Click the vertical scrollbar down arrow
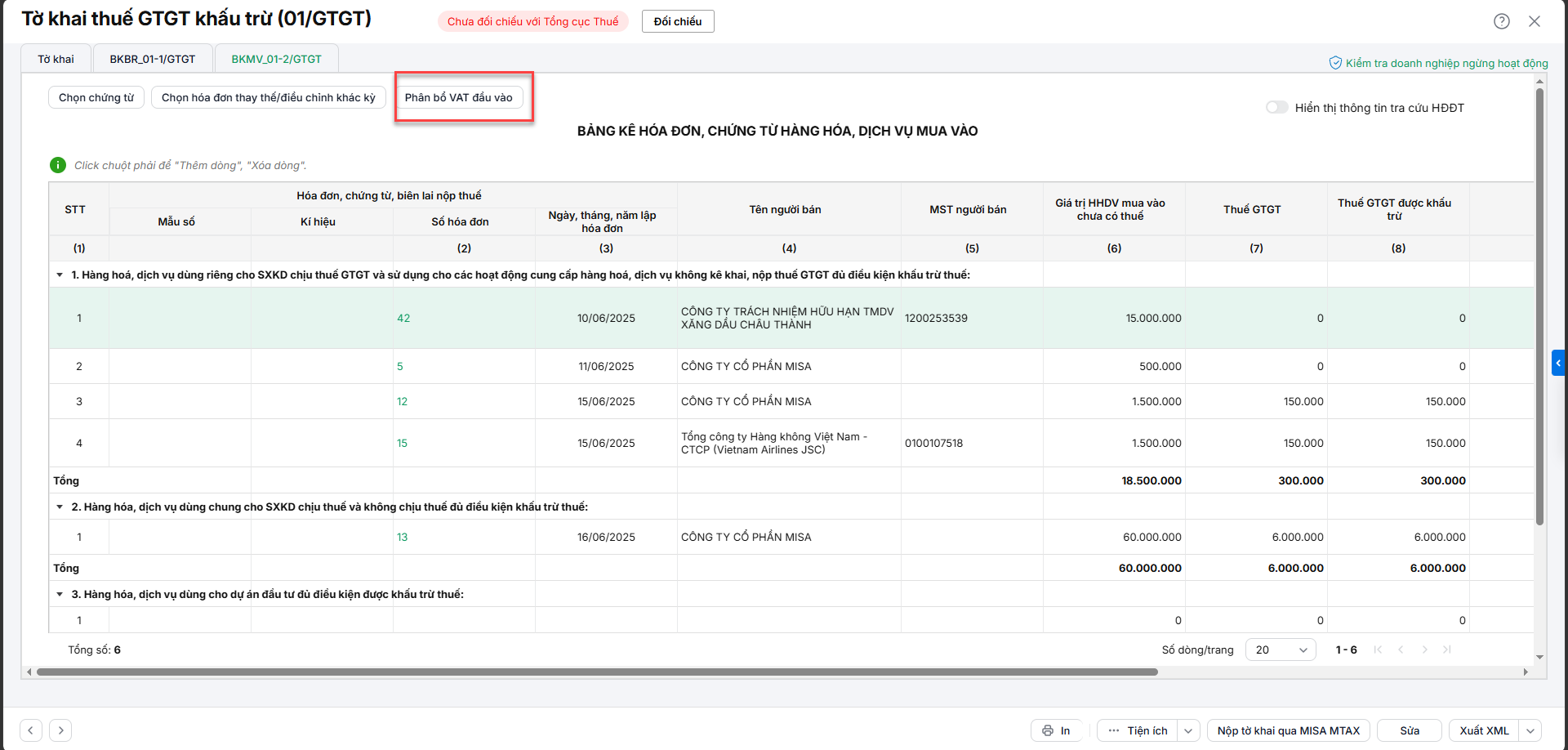This screenshot has height=750, width=1568. coord(1539,657)
